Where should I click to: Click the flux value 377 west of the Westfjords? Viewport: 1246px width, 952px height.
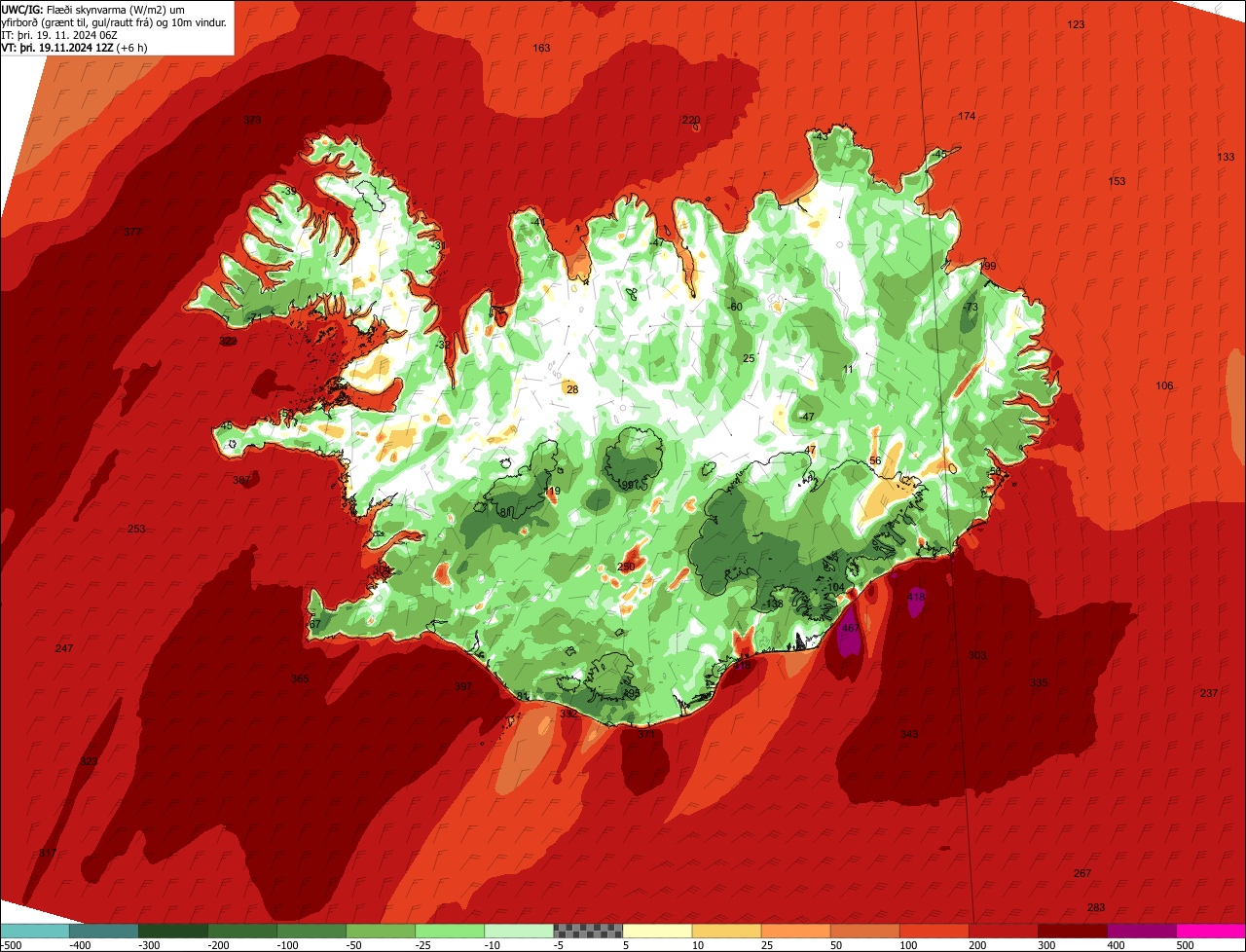point(133,232)
